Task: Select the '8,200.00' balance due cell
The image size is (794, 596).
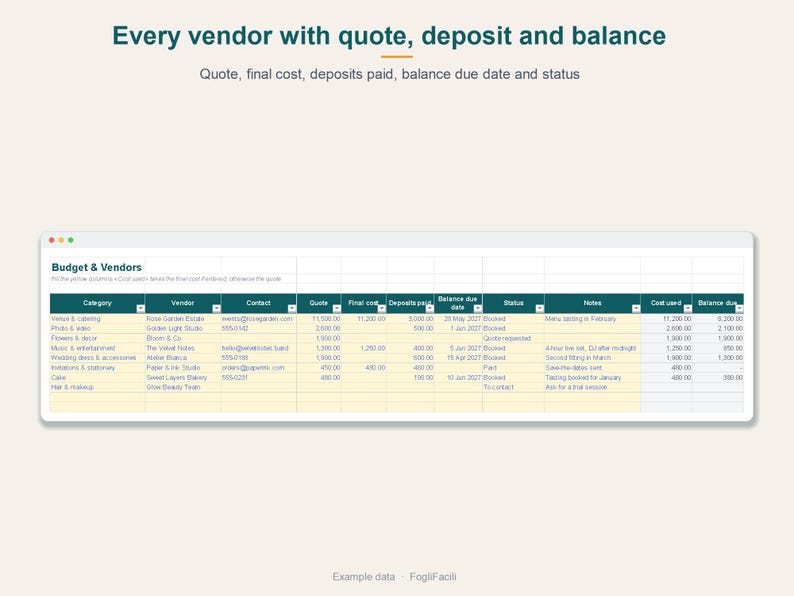Action: [x=718, y=319]
